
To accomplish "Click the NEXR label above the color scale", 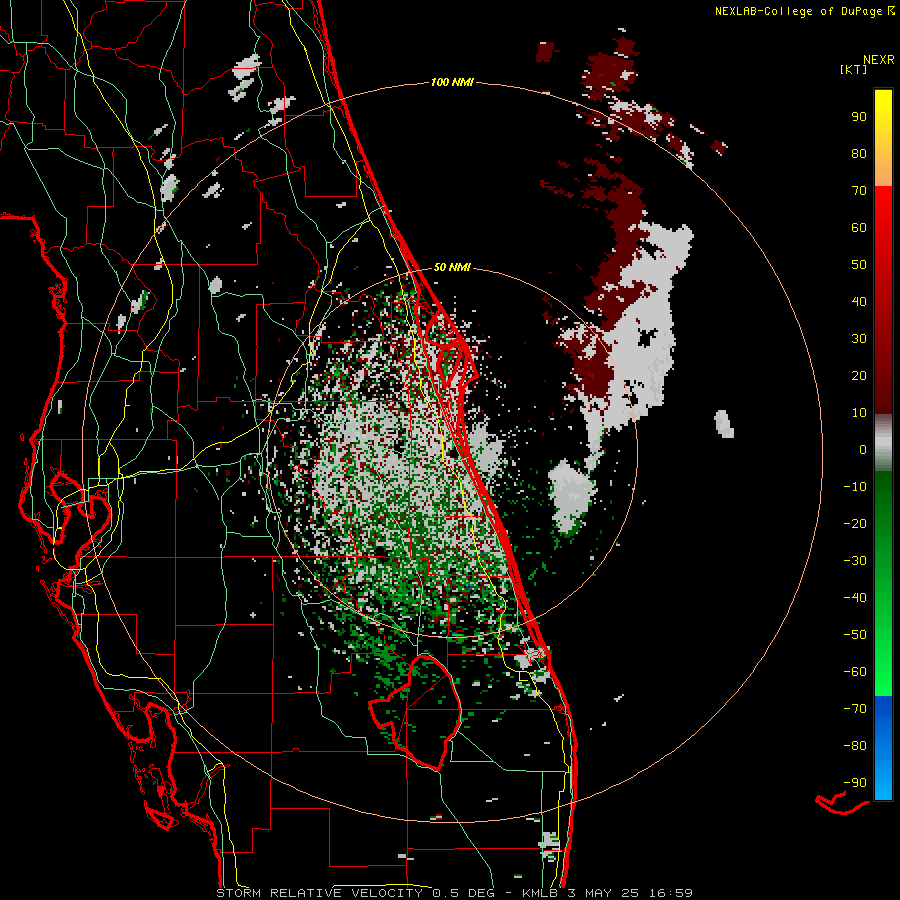I will (x=879, y=60).
